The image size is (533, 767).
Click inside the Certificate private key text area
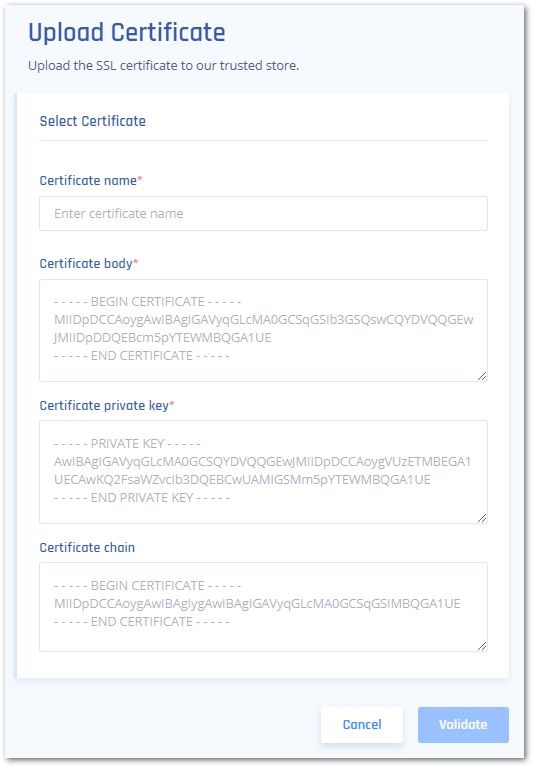[x=263, y=472]
